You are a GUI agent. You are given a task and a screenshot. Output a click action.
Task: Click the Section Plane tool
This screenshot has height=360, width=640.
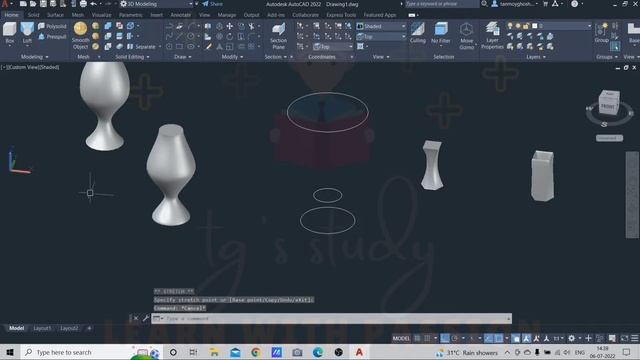(x=278, y=36)
